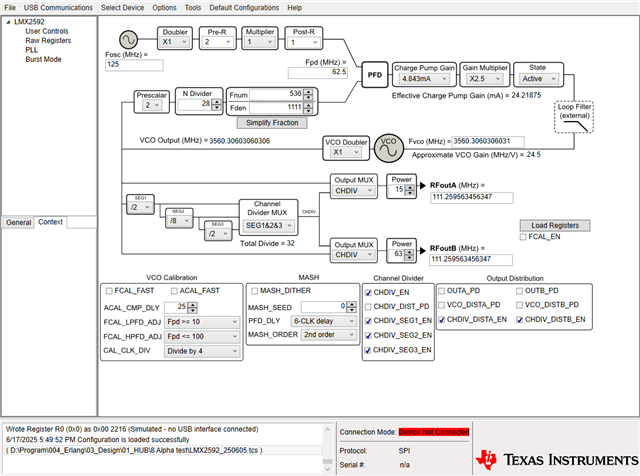Open the Doubler X1 dropdown
The image size is (640, 476).
(175, 42)
